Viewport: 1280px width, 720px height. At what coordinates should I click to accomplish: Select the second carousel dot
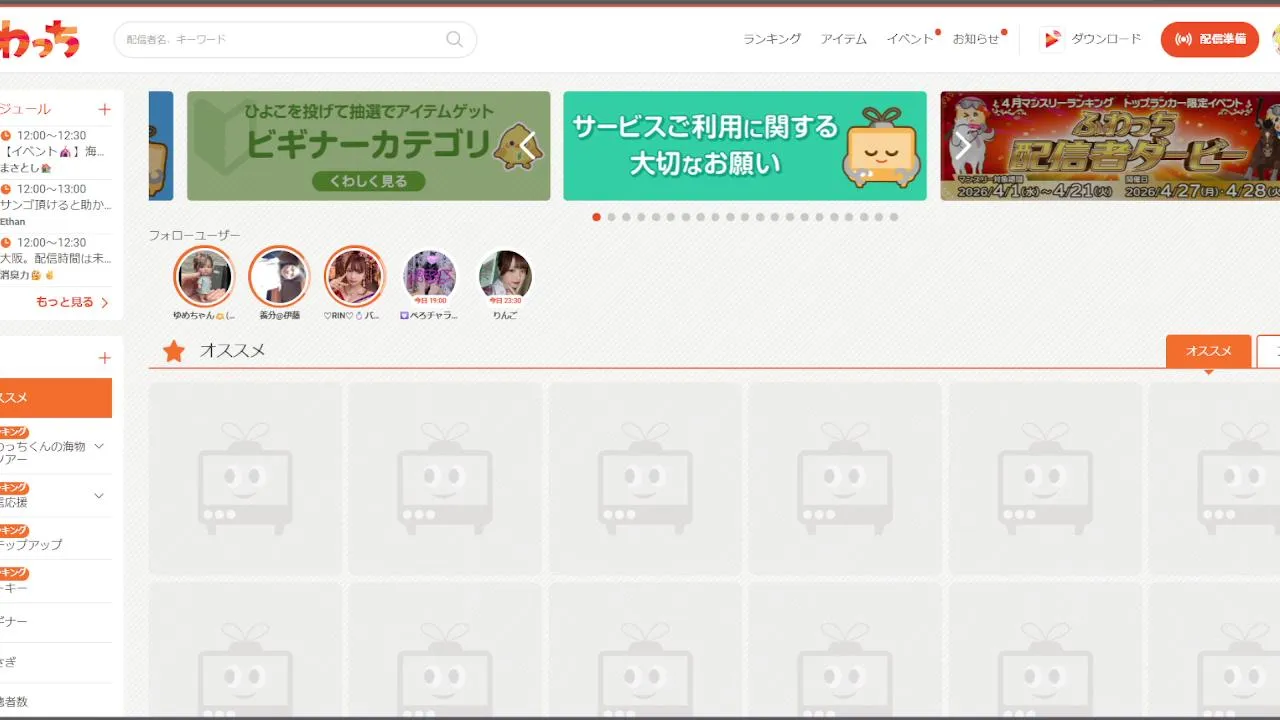click(x=612, y=217)
